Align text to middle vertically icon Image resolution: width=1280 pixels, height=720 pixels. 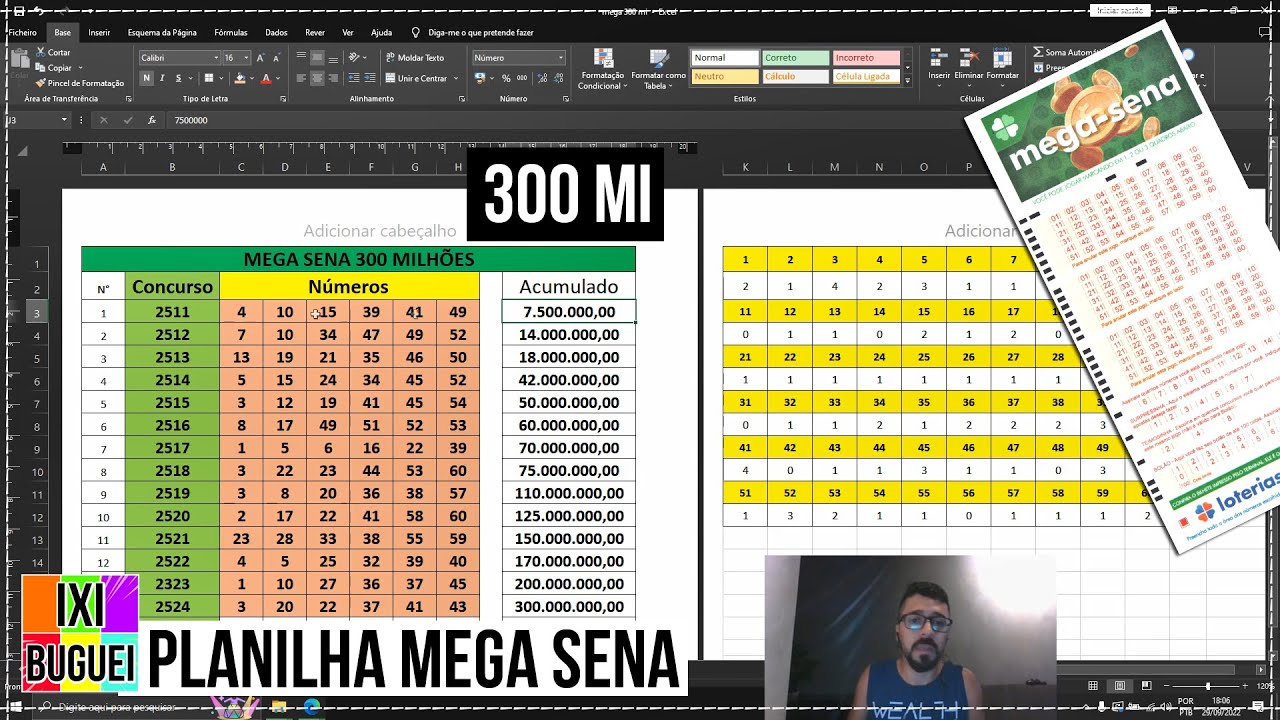pos(318,58)
